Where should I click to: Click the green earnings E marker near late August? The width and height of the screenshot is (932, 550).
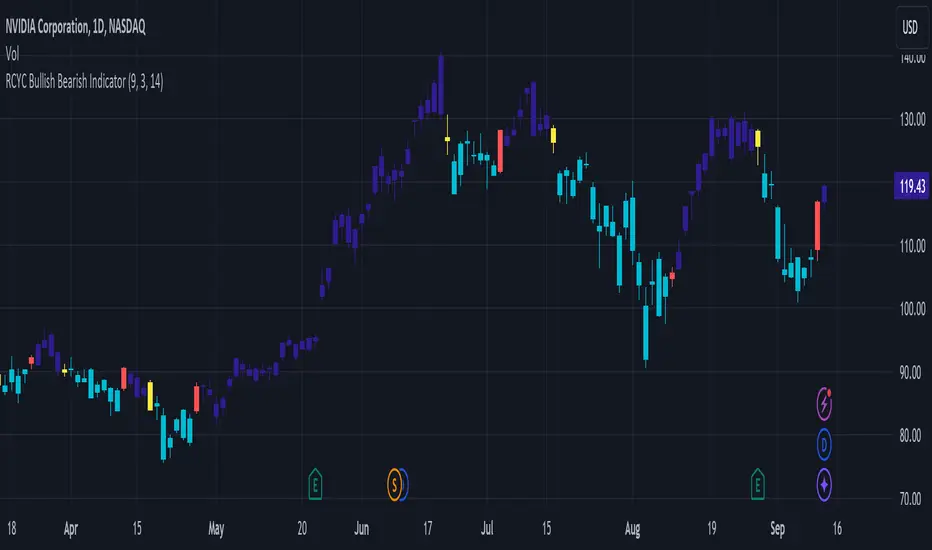pos(757,485)
